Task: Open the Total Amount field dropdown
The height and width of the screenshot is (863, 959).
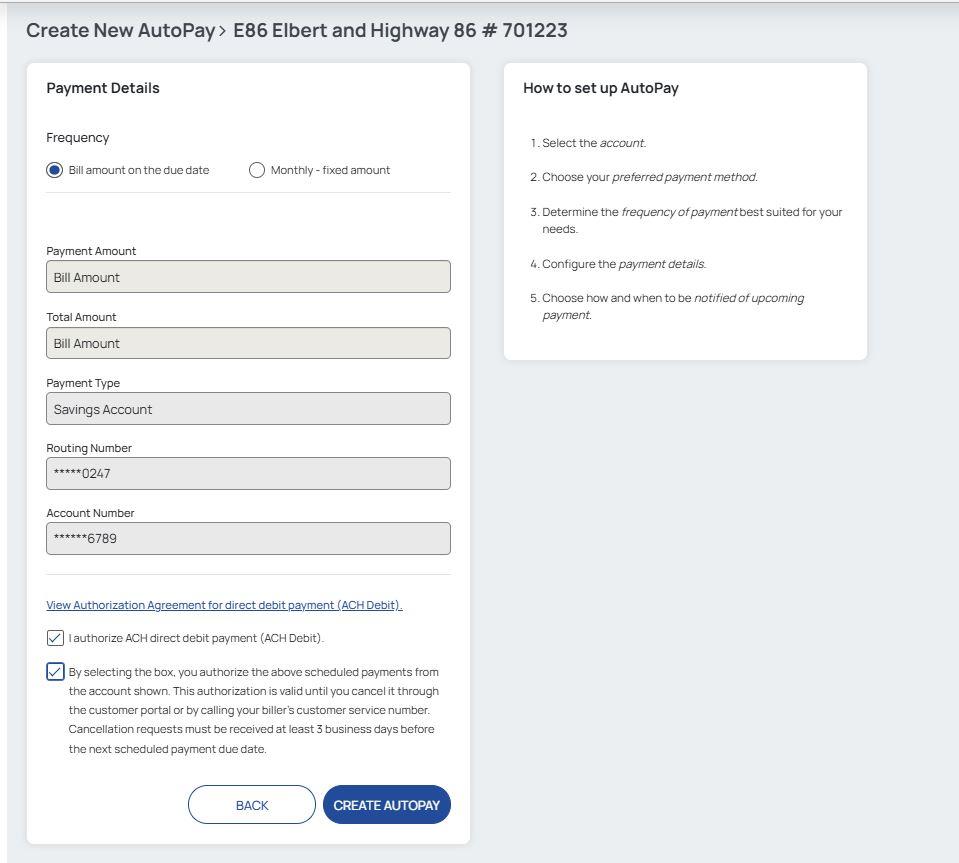Action: pos(248,342)
